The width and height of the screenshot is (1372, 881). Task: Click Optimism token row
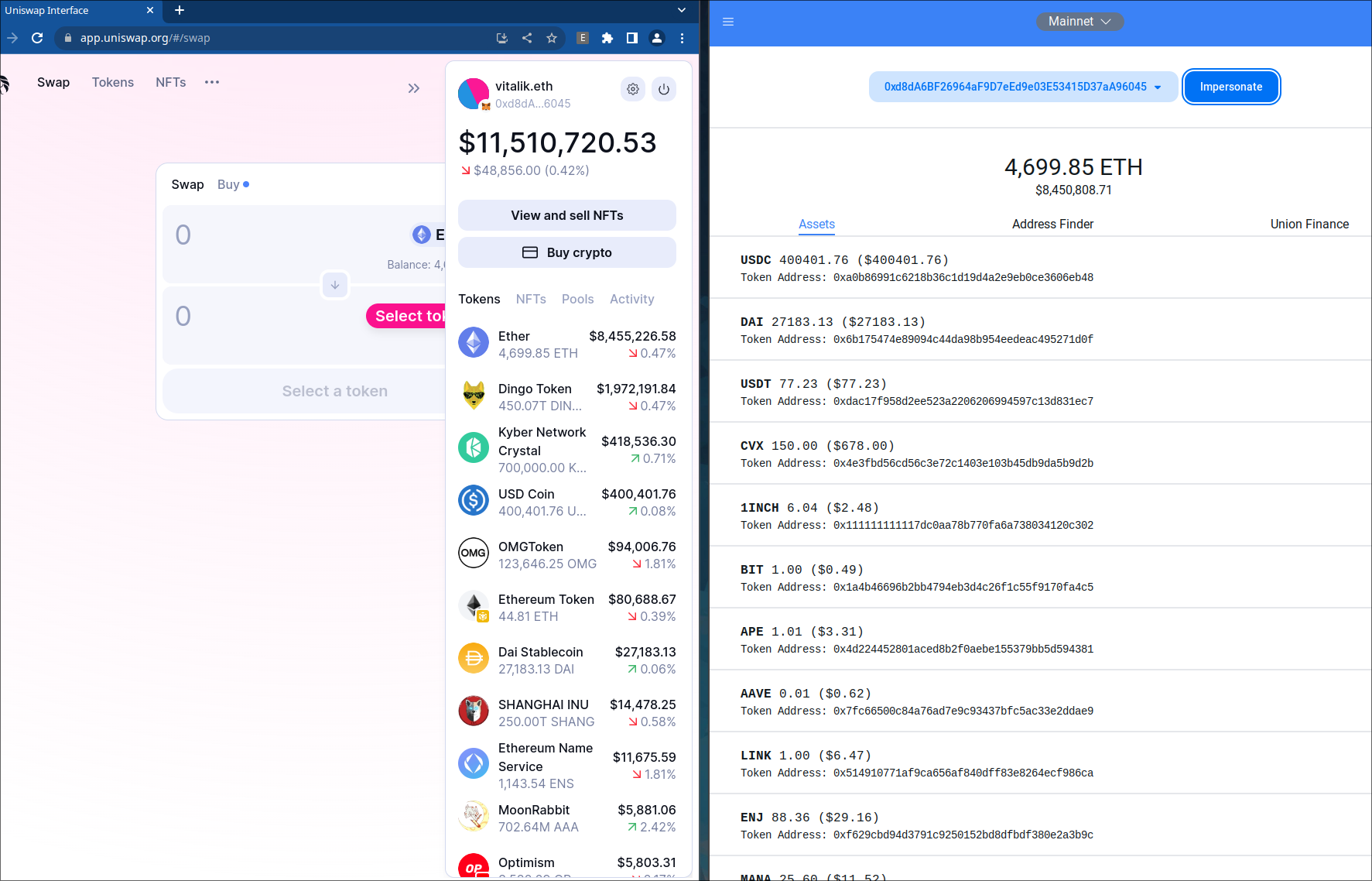pyautogui.click(x=567, y=866)
